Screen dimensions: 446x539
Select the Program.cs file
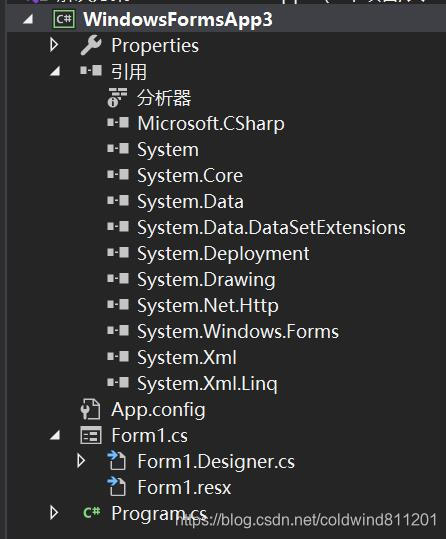click(x=159, y=513)
